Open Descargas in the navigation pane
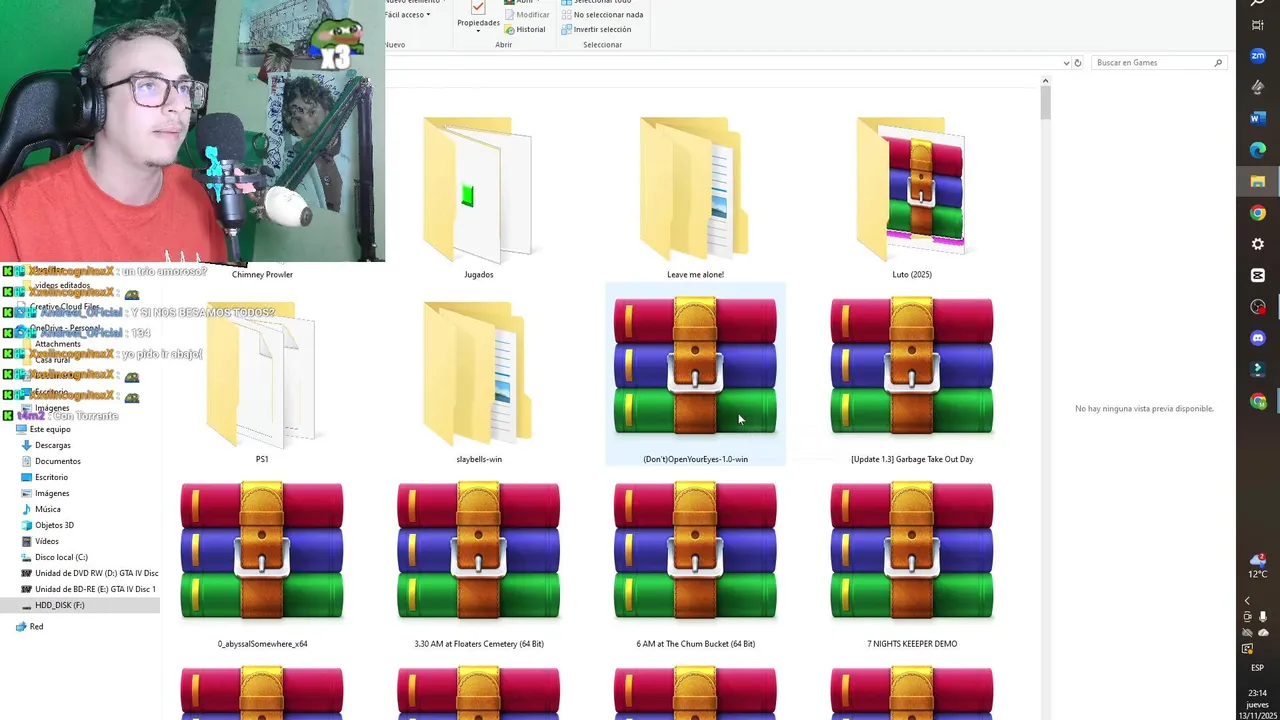 [x=52, y=445]
